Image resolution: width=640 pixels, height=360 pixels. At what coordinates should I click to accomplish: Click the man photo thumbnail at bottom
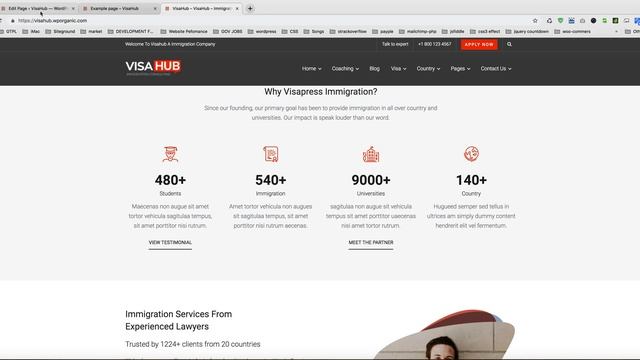(x=443, y=334)
